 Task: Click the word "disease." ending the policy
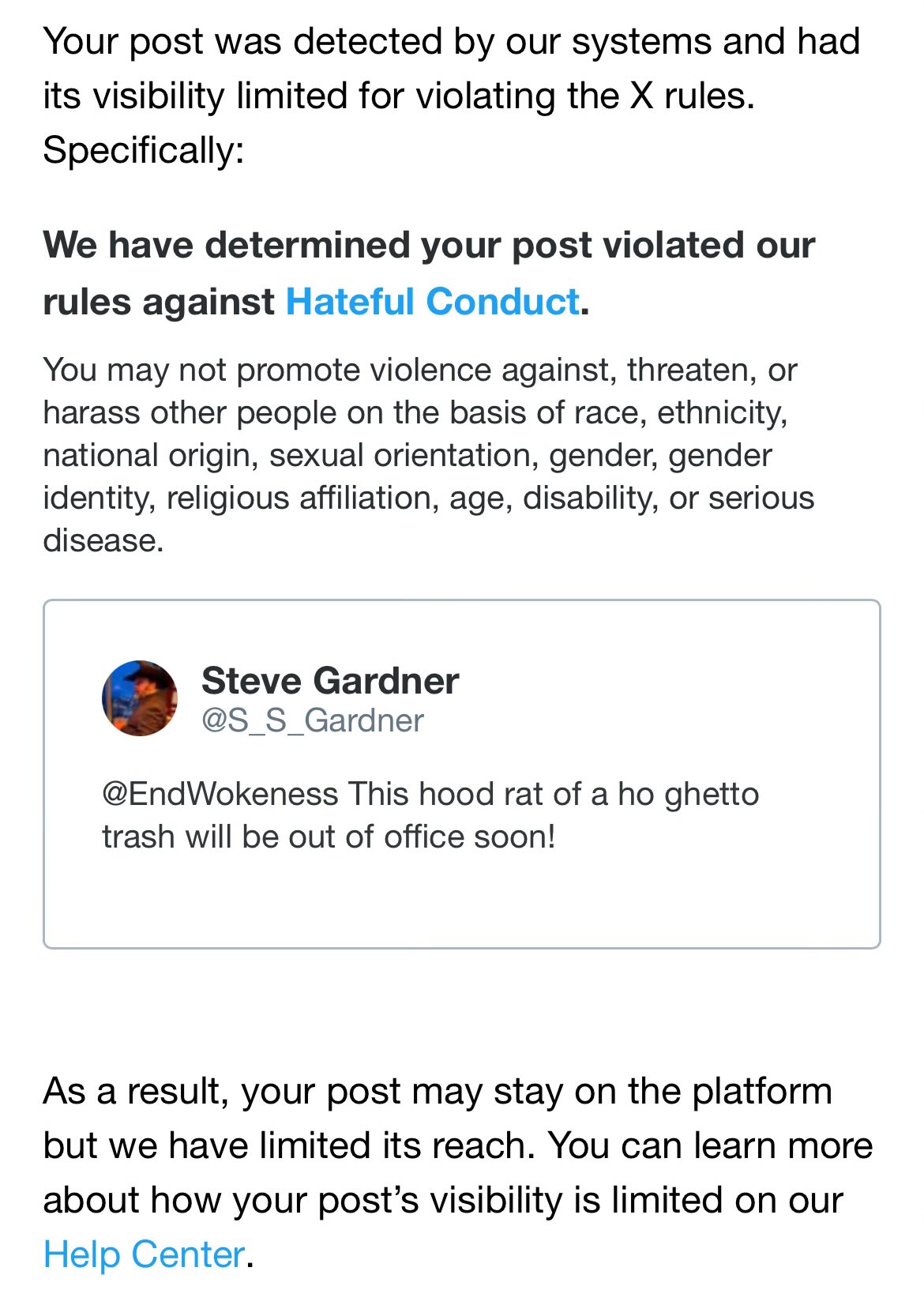[x=103, y=541]
